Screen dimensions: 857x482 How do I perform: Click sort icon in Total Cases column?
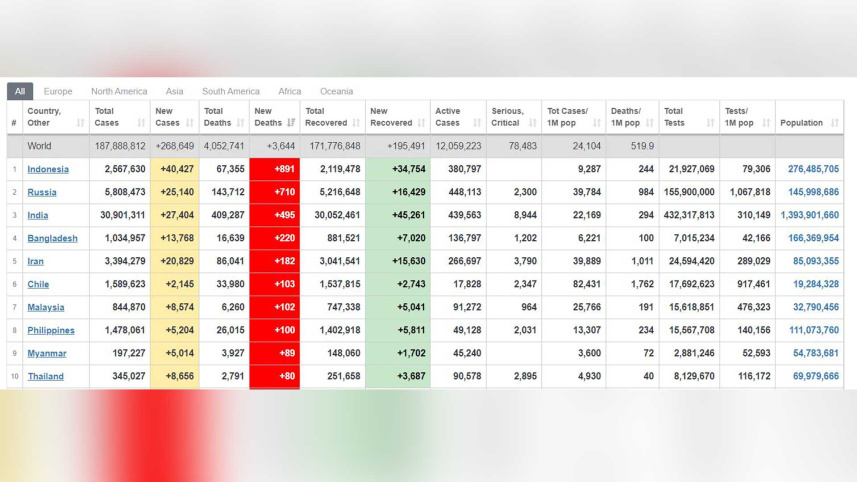click(x=141, y=123)
